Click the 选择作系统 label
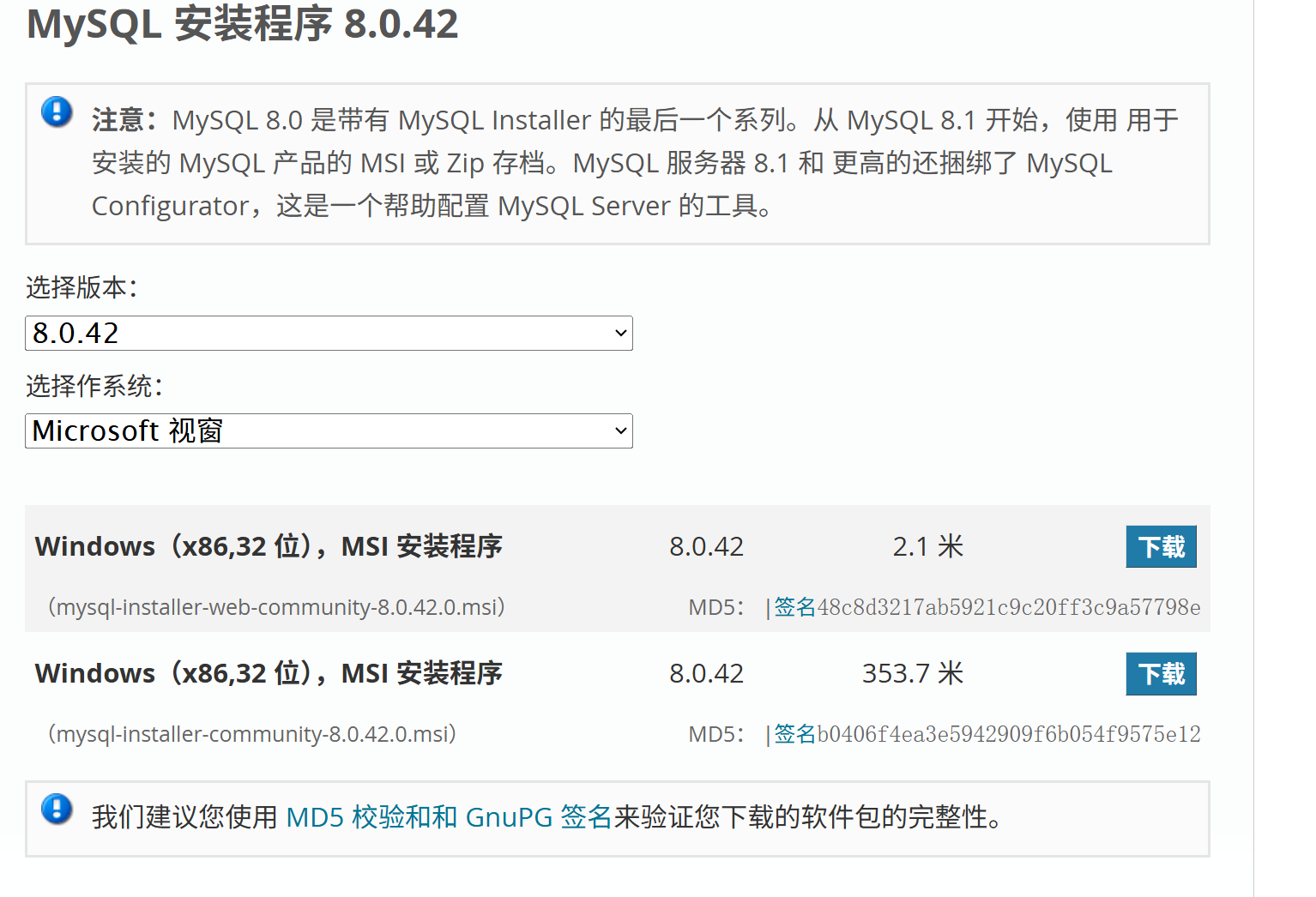Screen dimensions: 1316x897 tap(94, 386)
